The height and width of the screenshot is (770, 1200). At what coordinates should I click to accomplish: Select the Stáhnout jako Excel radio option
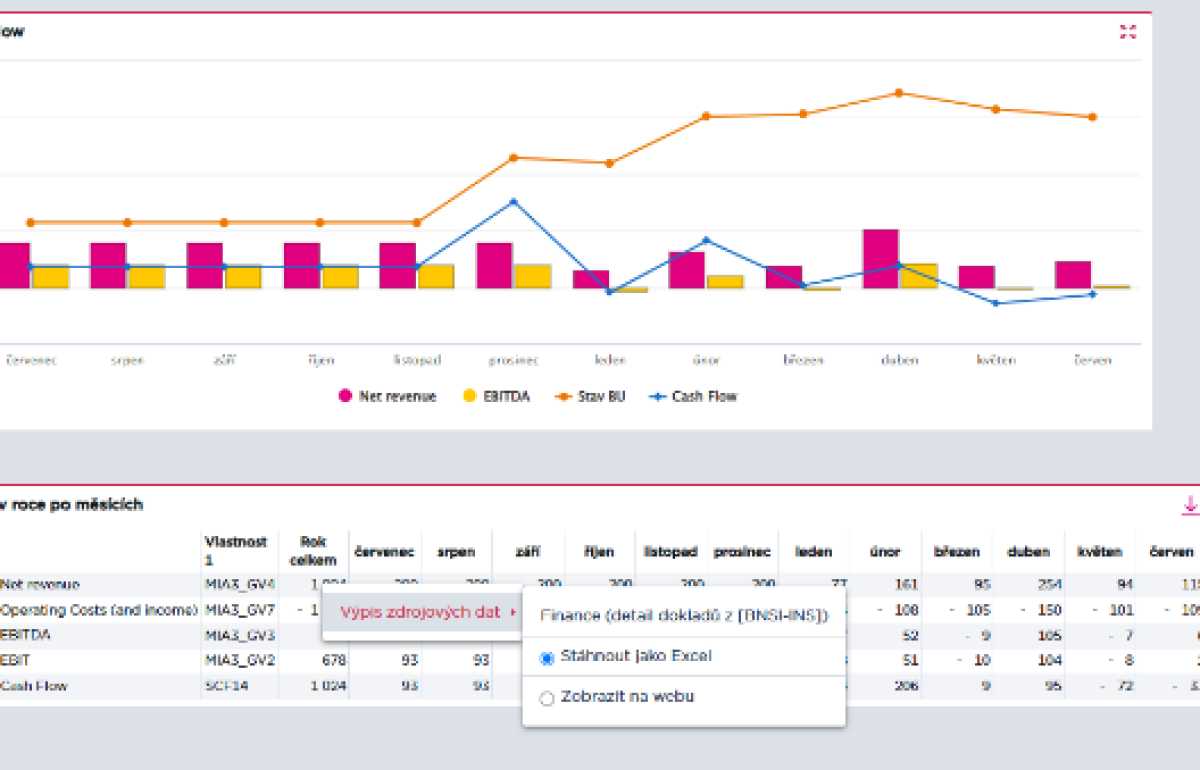(x=547, y=657)
